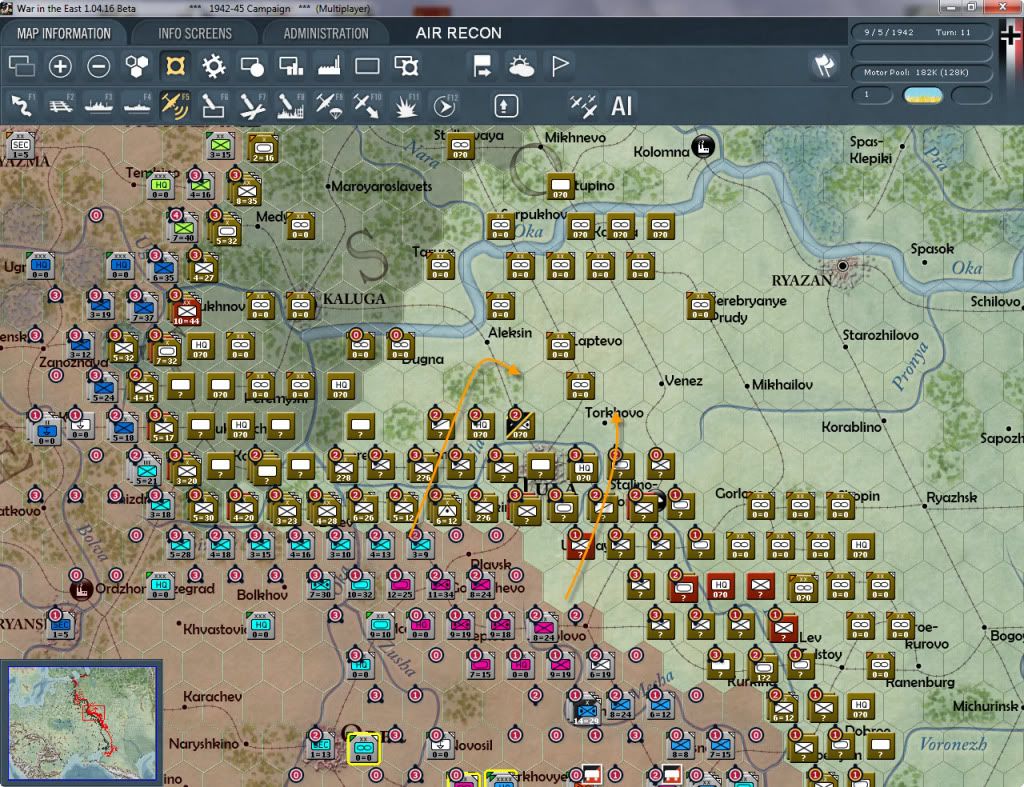The width and height of the screenshot is (1024, 787).
Task: Click the date and turn display 9/5/1942
Action: [921, 32]
